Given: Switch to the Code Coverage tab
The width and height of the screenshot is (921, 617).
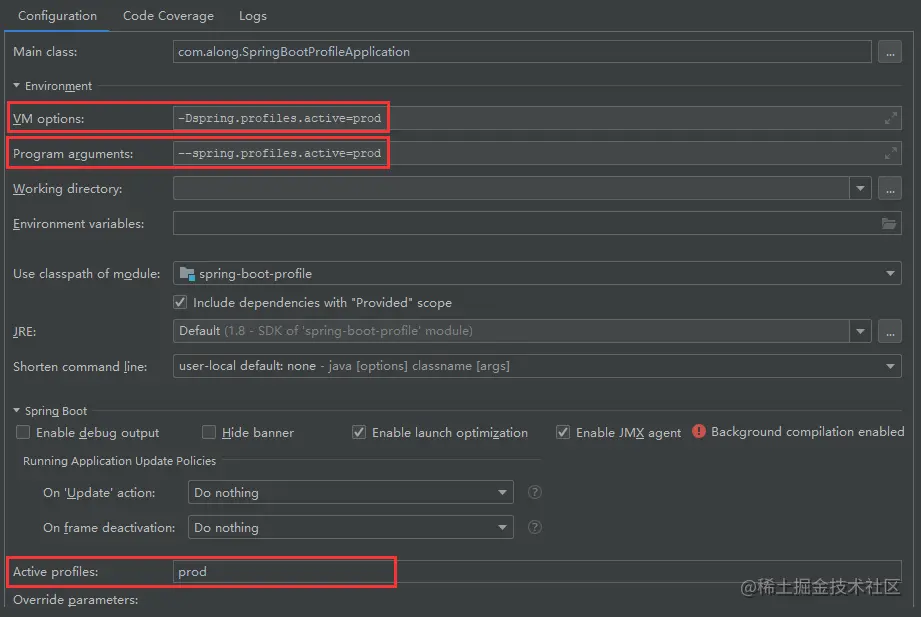Looking at the screenshot, I should coord(168,16).
